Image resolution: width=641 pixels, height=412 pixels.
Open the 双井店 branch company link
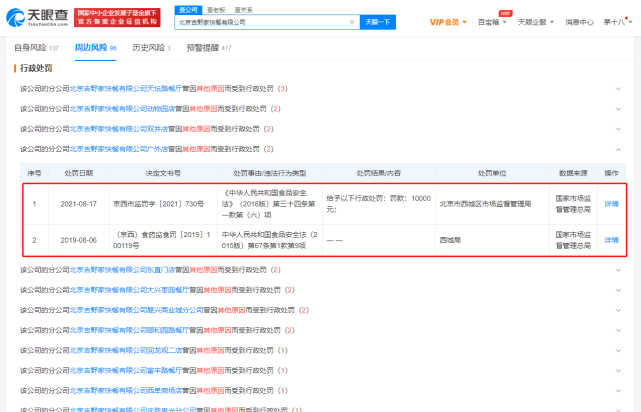click(x=119, y=129)
